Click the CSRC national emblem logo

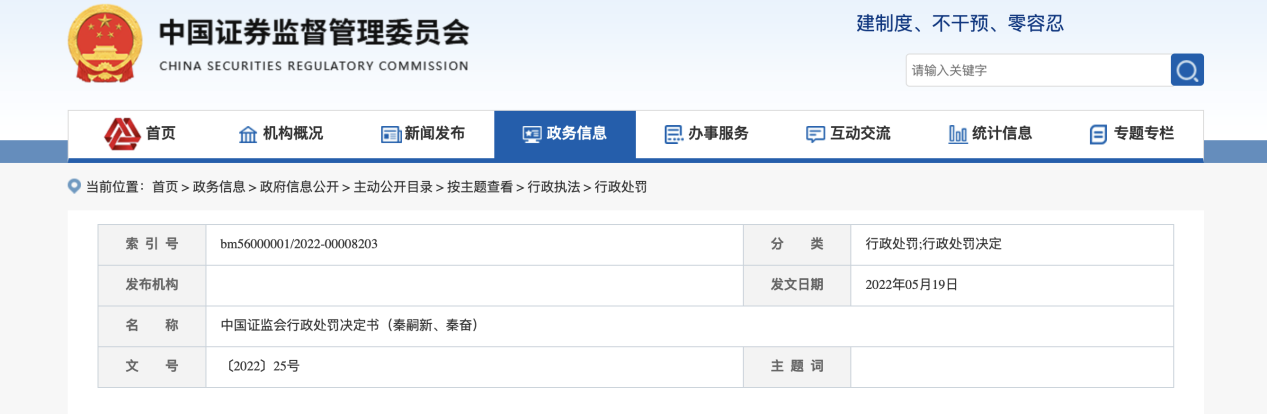(105, 45)
